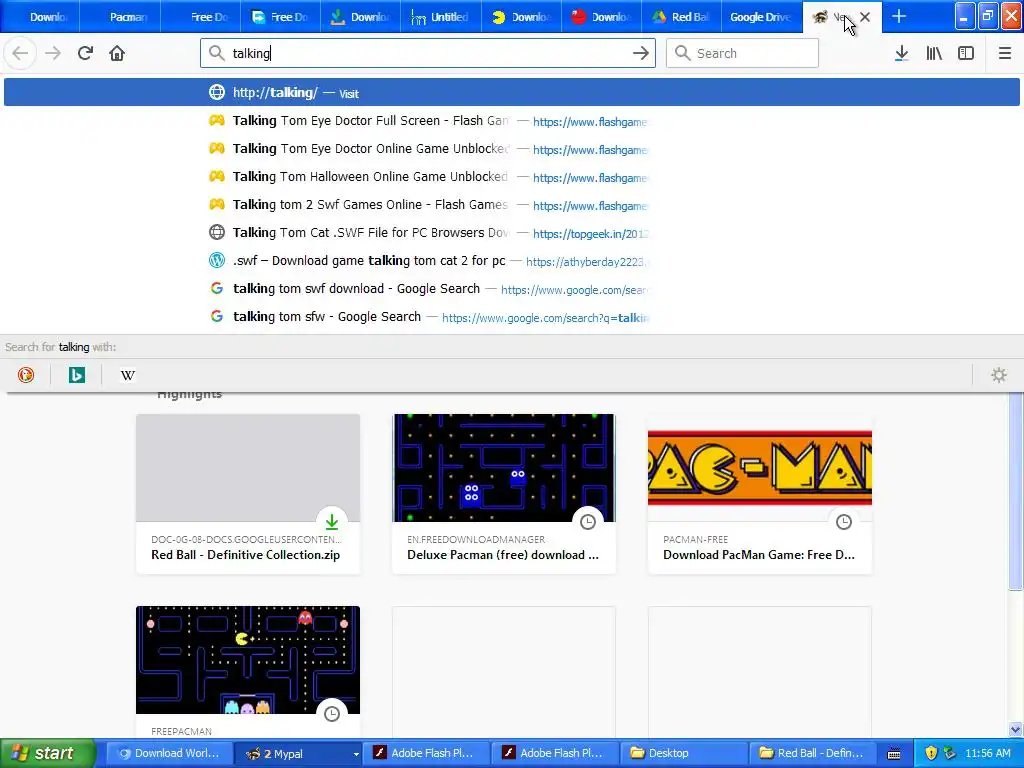Image resolution: width=1024 pixels, height=768 pixels.
Task: Open second Adobe Flash Pl... taskbar item
Action: [x=554, y=754]
